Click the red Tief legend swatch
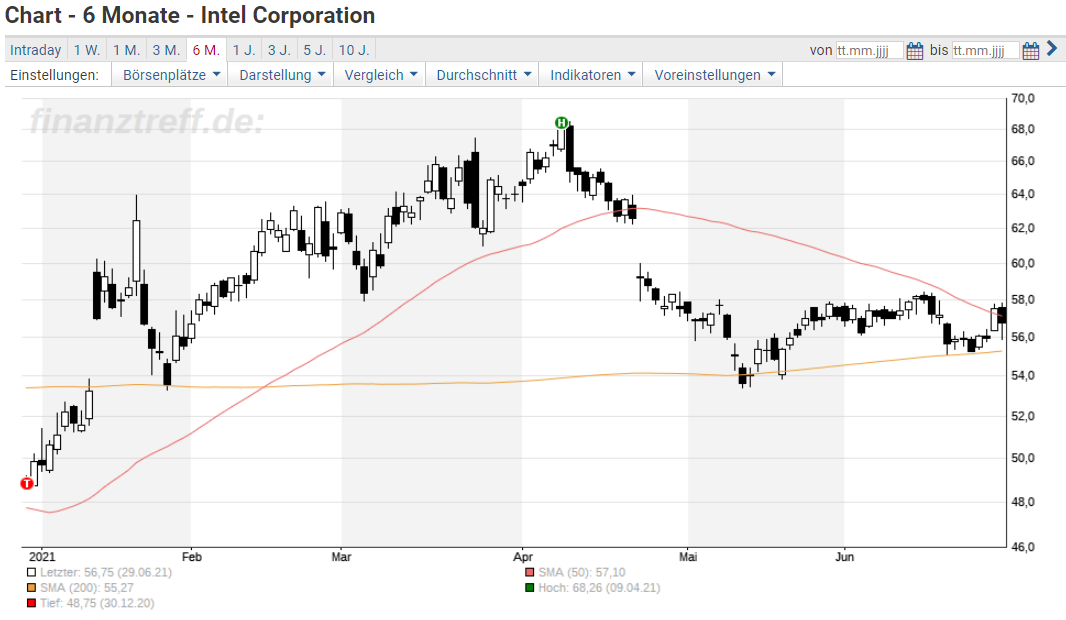This screenshot has height=620, width=1066. coord(31,603)
